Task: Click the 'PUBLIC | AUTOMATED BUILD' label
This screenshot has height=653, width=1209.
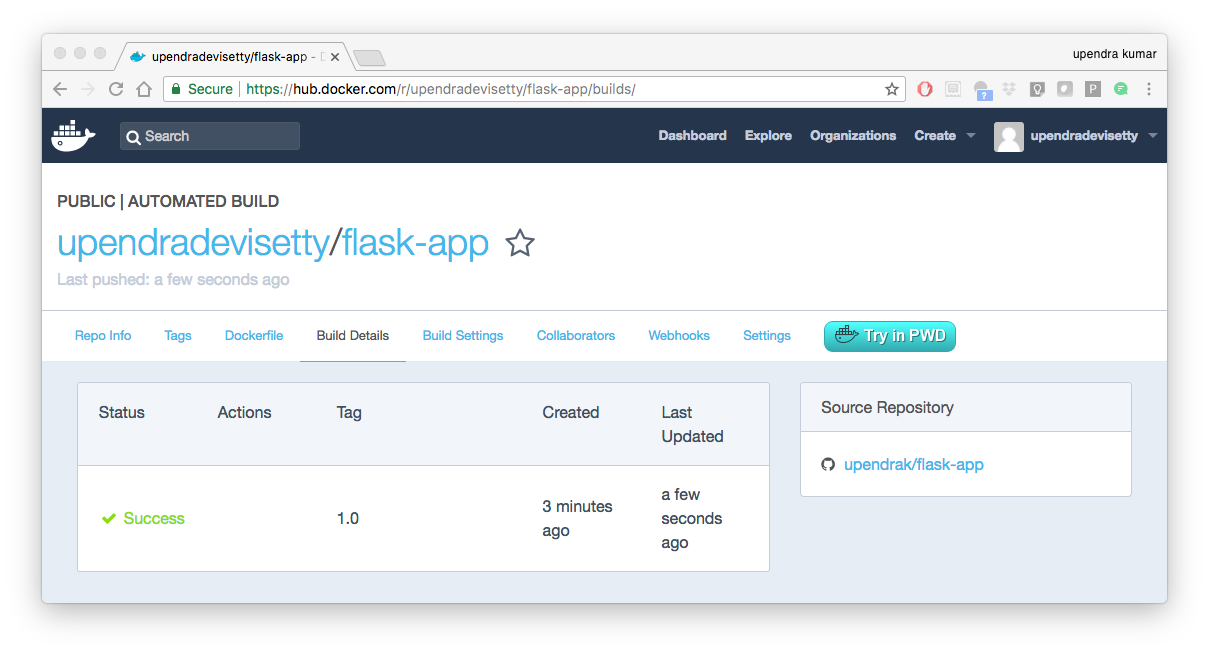Action: (x=168, y=201)
